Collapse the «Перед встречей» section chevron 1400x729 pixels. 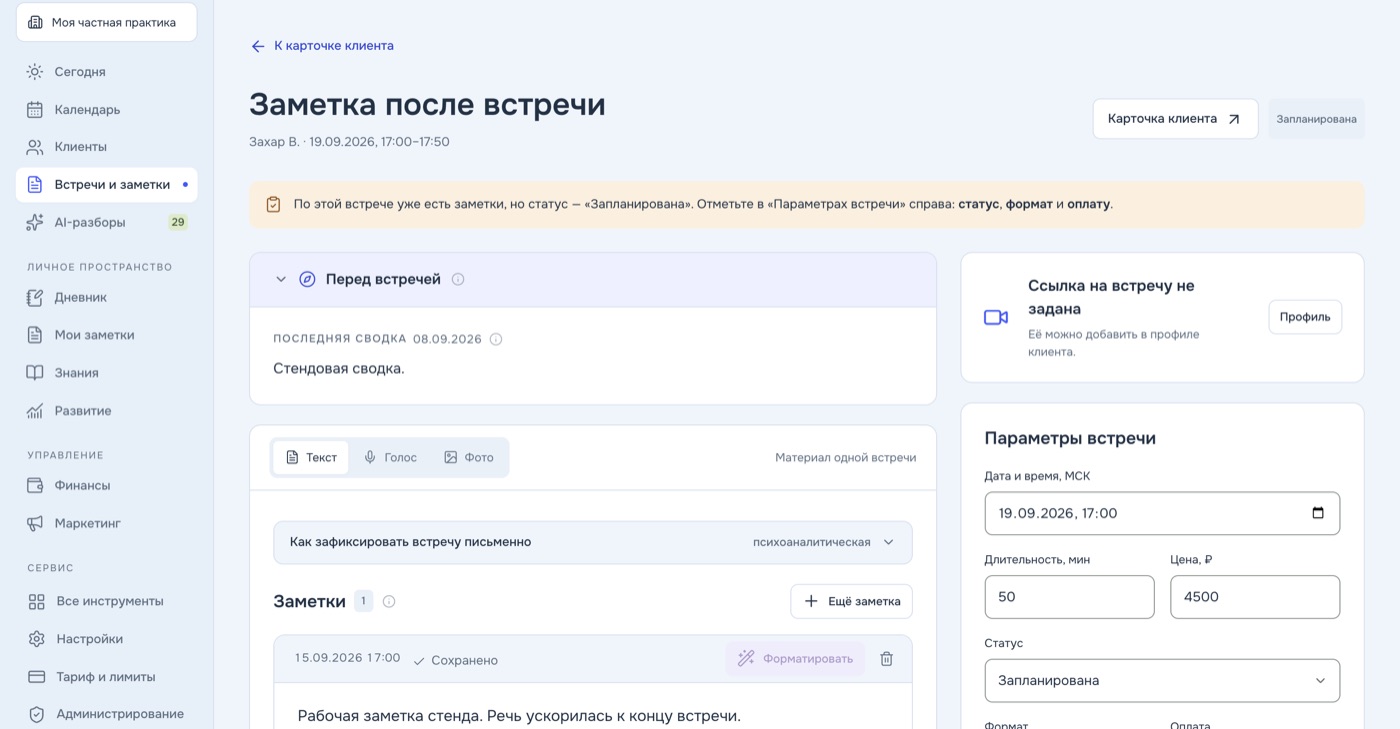point(281,279)
